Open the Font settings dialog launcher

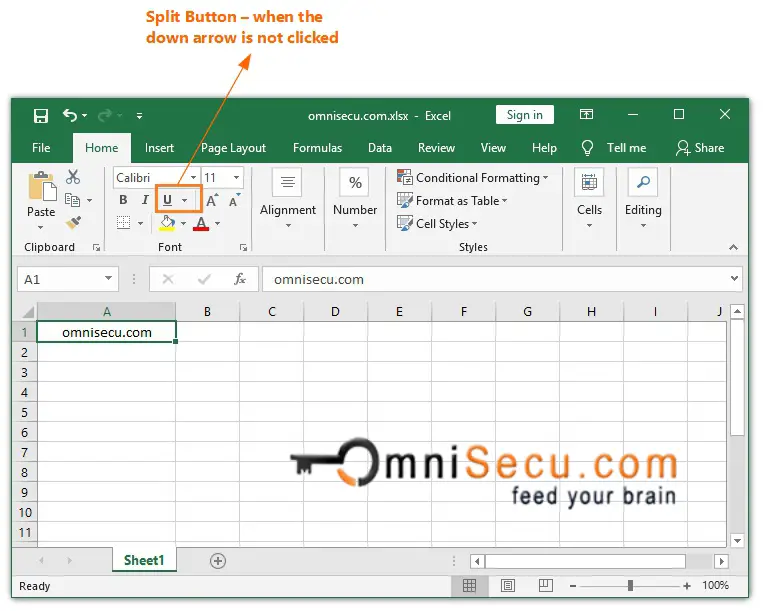243,248
